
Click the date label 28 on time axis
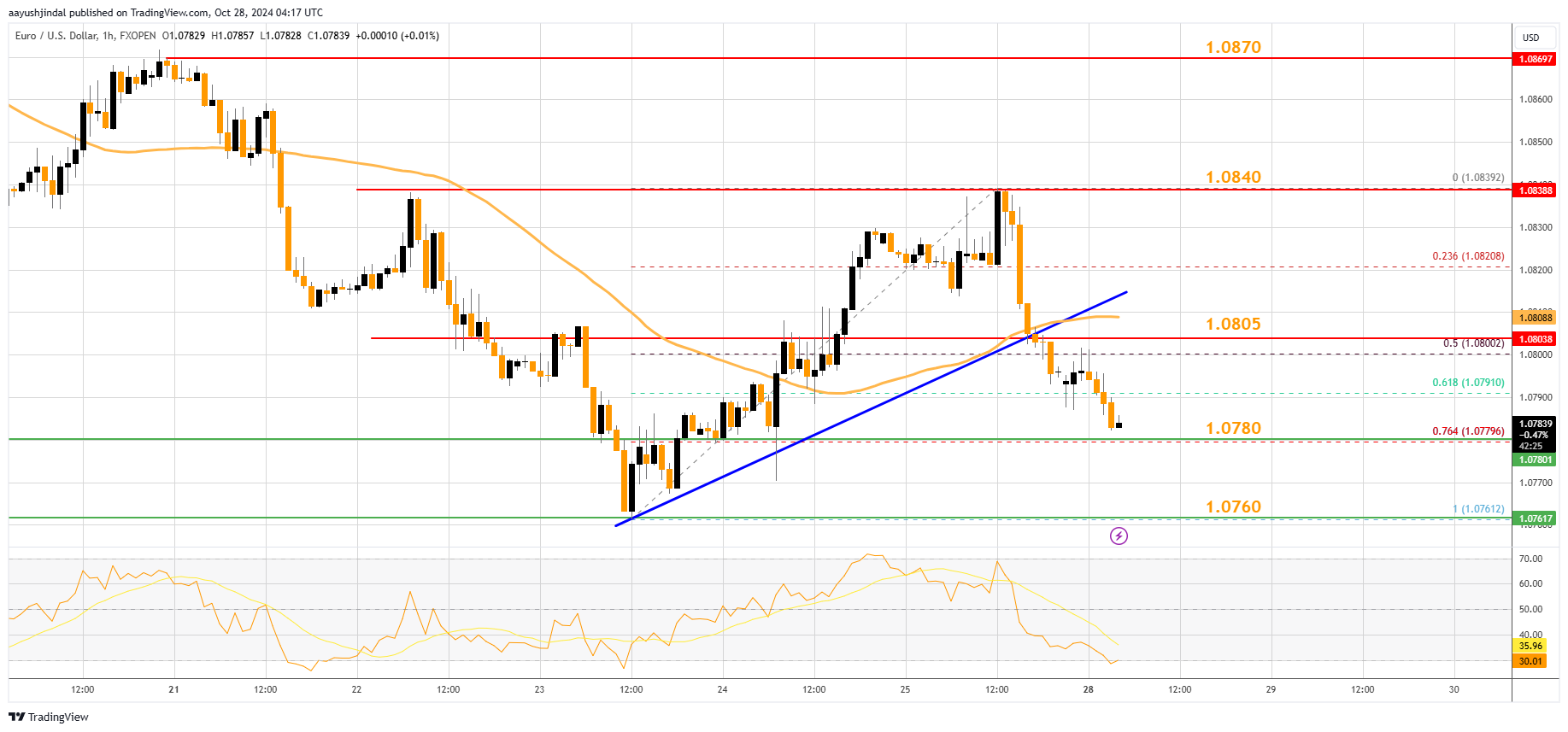click(1088, 689)
